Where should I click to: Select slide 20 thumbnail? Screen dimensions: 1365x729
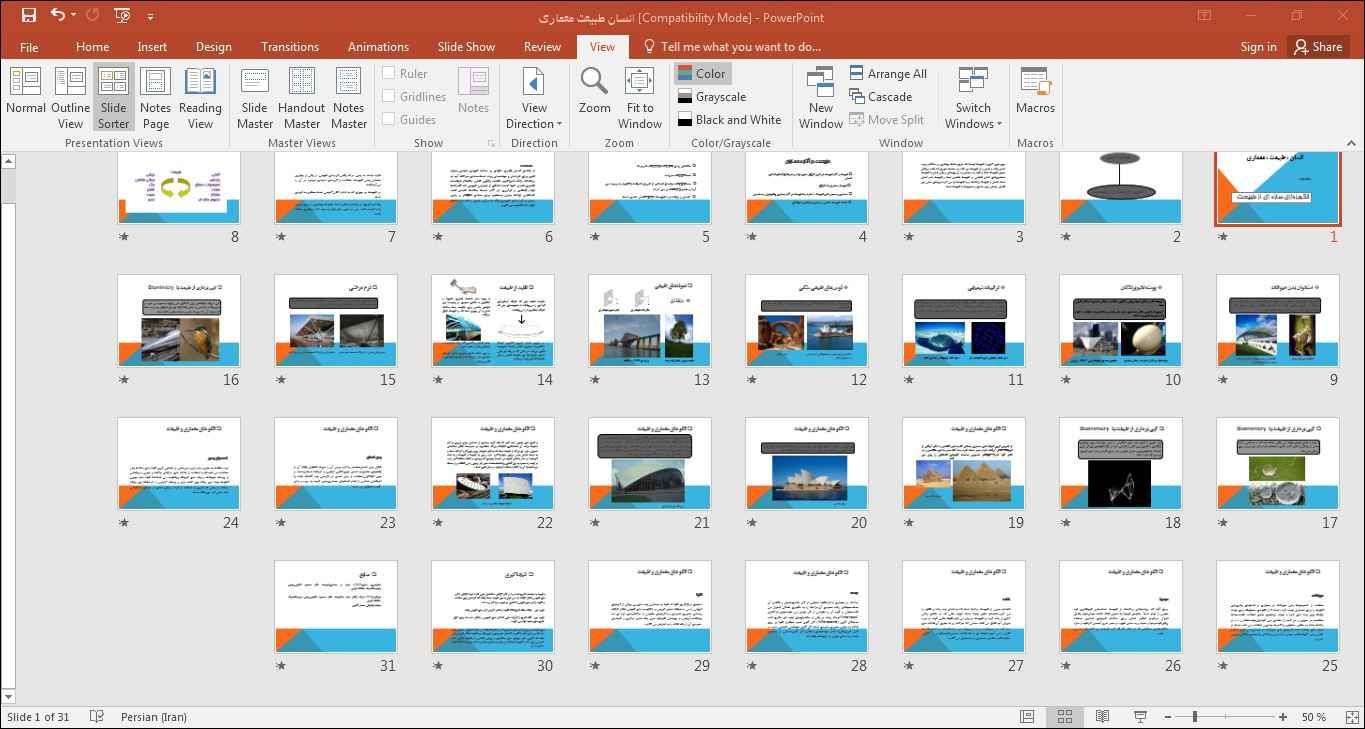point(807,464)
